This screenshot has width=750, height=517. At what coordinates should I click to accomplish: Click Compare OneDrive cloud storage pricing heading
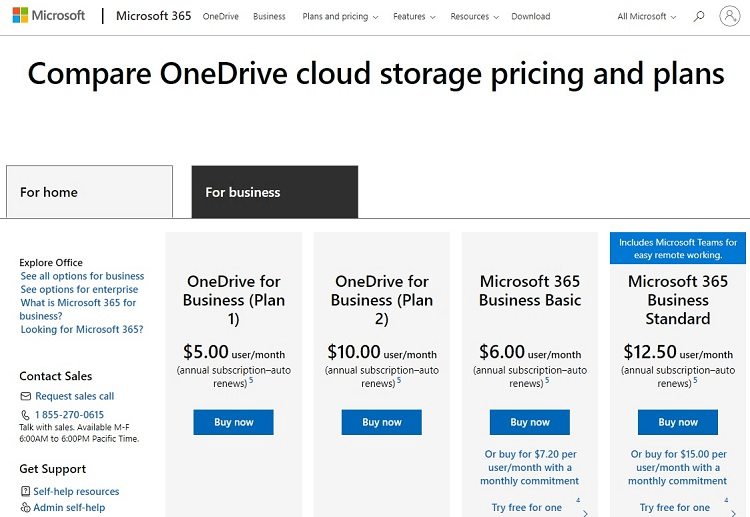(376, 74)
